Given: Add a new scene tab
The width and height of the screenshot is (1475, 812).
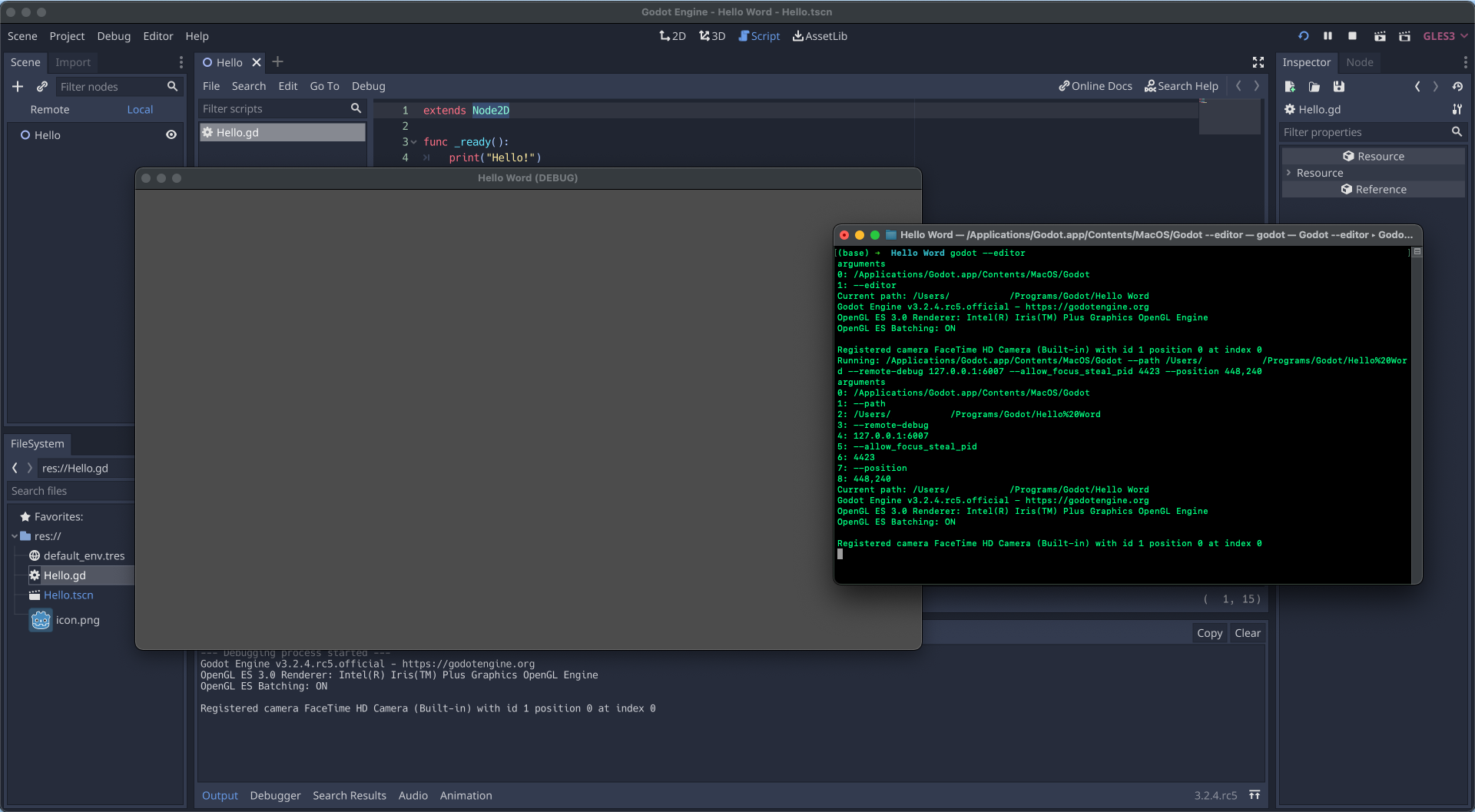Looking at the screenshot, I should (278, 61).
